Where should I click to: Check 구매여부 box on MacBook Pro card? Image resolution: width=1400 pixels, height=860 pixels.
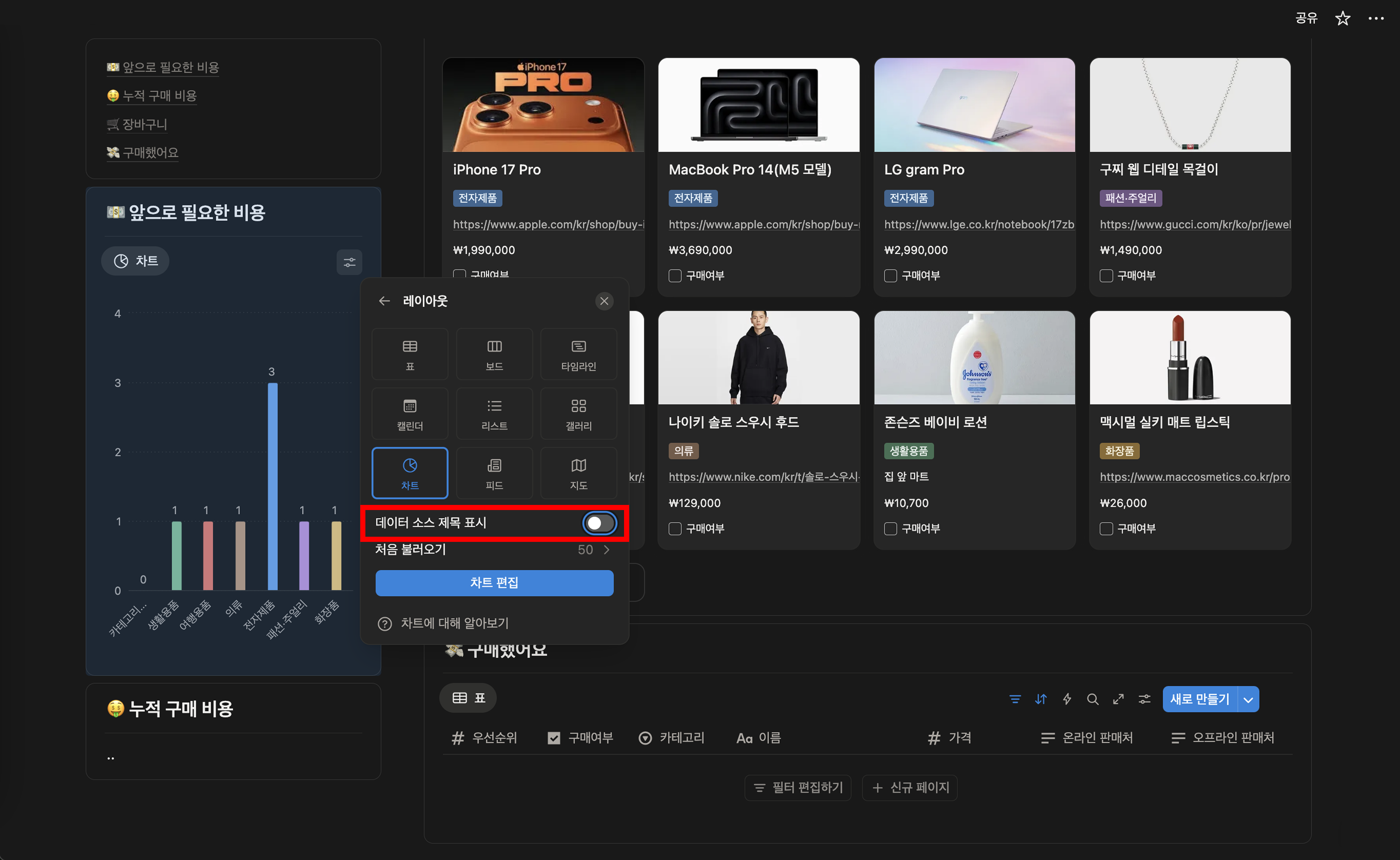675,276
